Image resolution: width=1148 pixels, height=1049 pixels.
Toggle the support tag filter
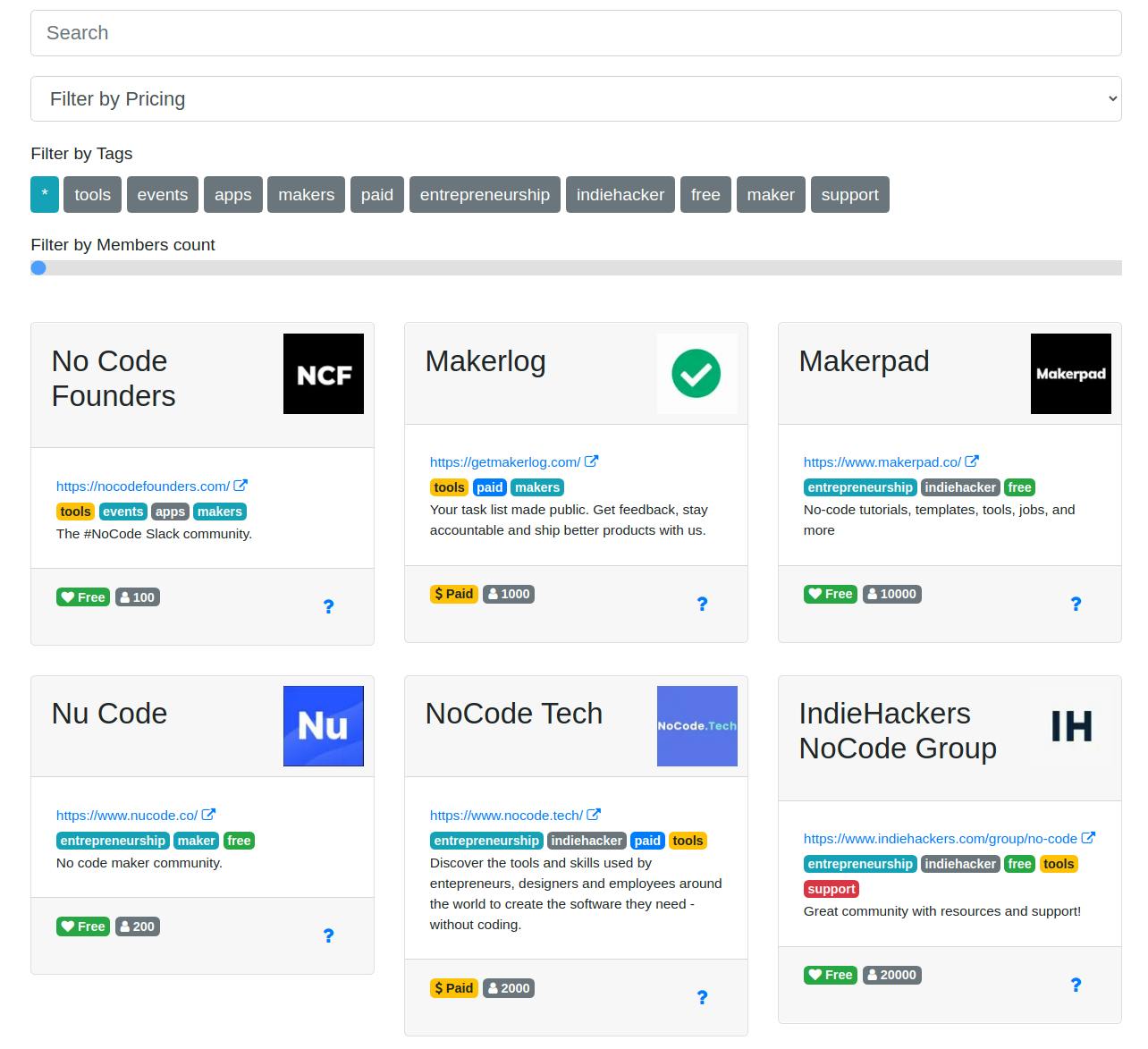850,195
